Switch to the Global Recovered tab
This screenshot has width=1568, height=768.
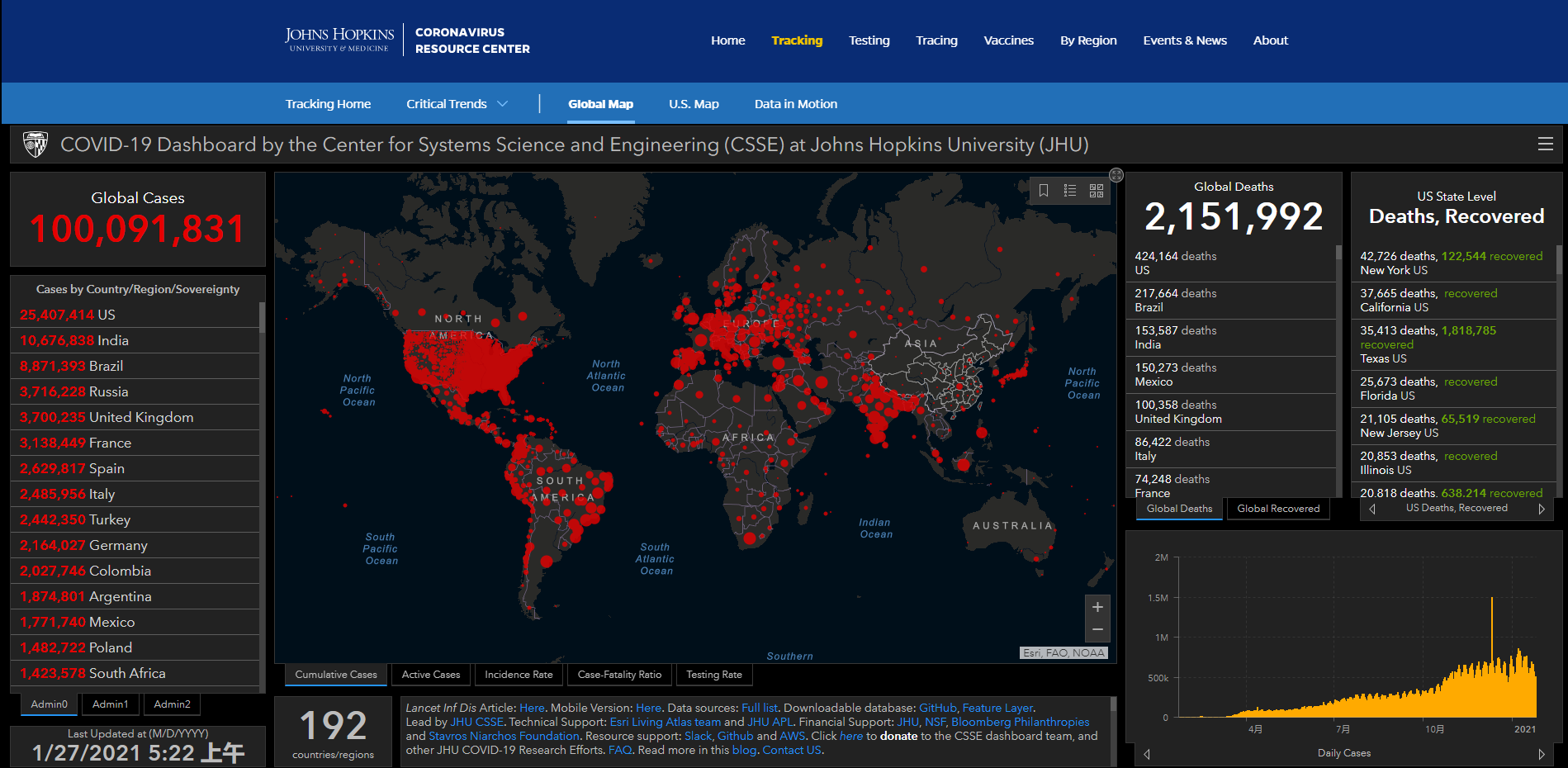tap(1278, 509)
